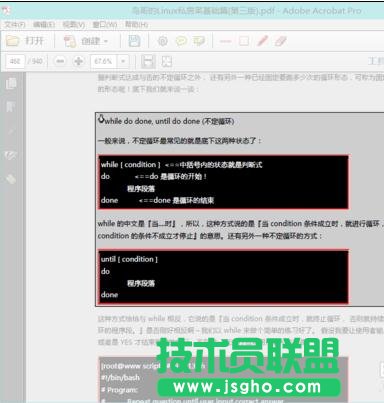
Task: Click the 'until [ condition ]' code line
Action: pos(130,259)
